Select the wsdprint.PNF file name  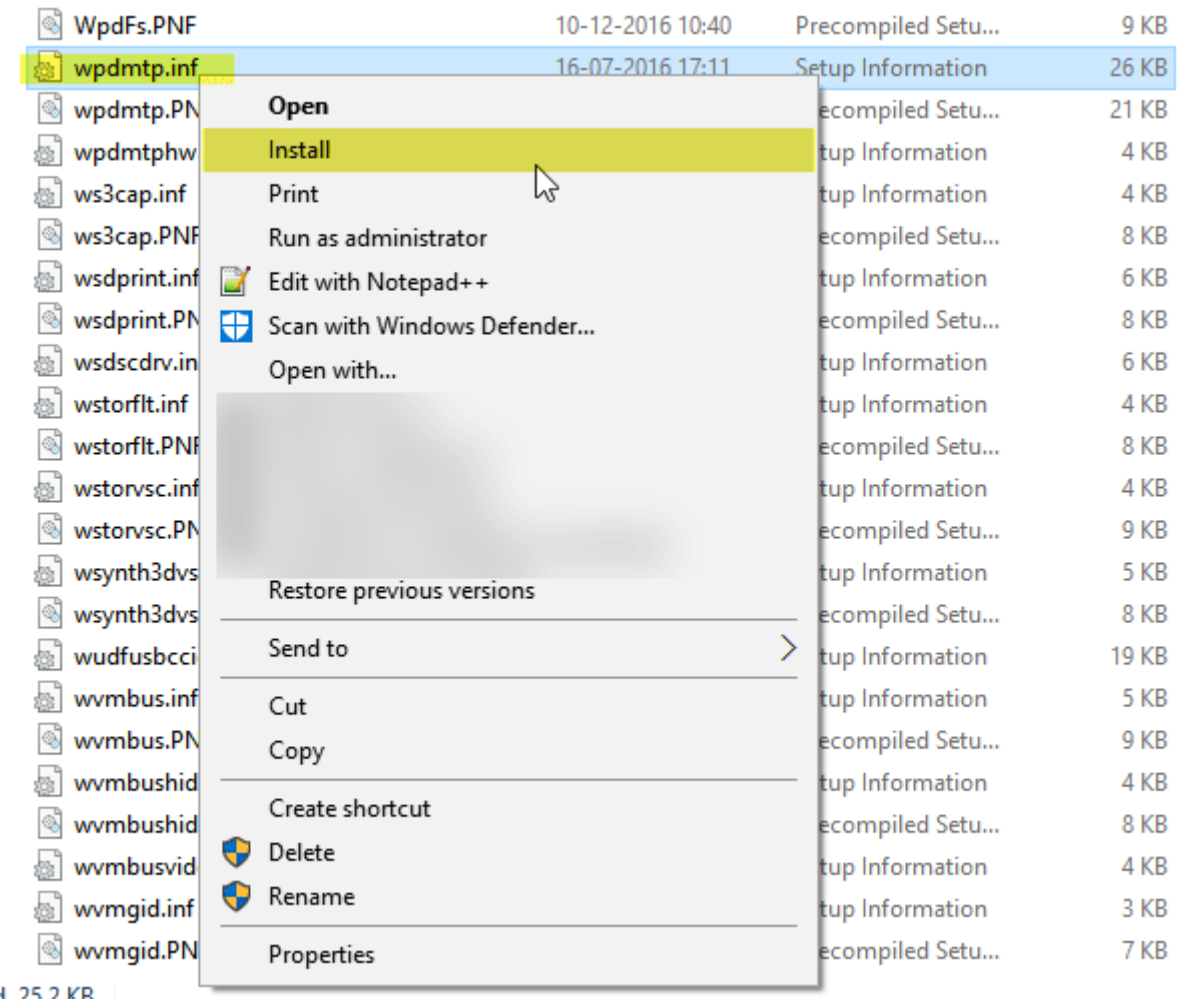coord(136,320)
